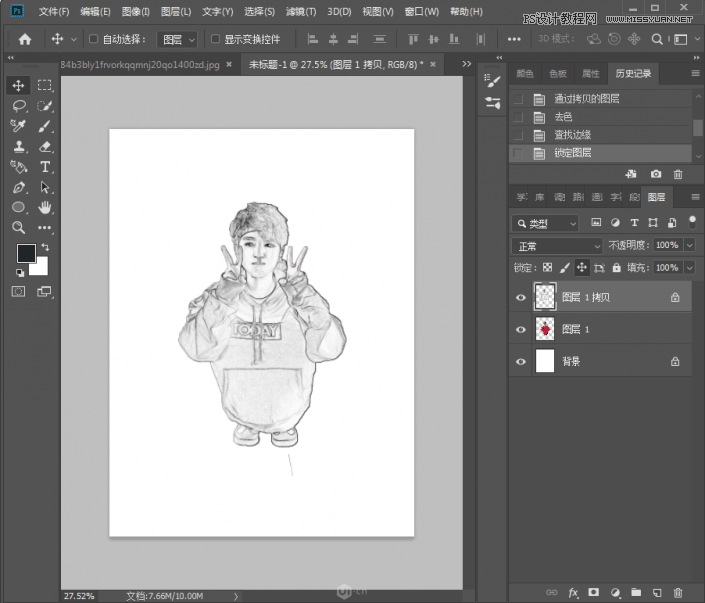Screen dimensions: 705x603
Task: Expand hidden document tabs chevron
Action: point(467,64)
